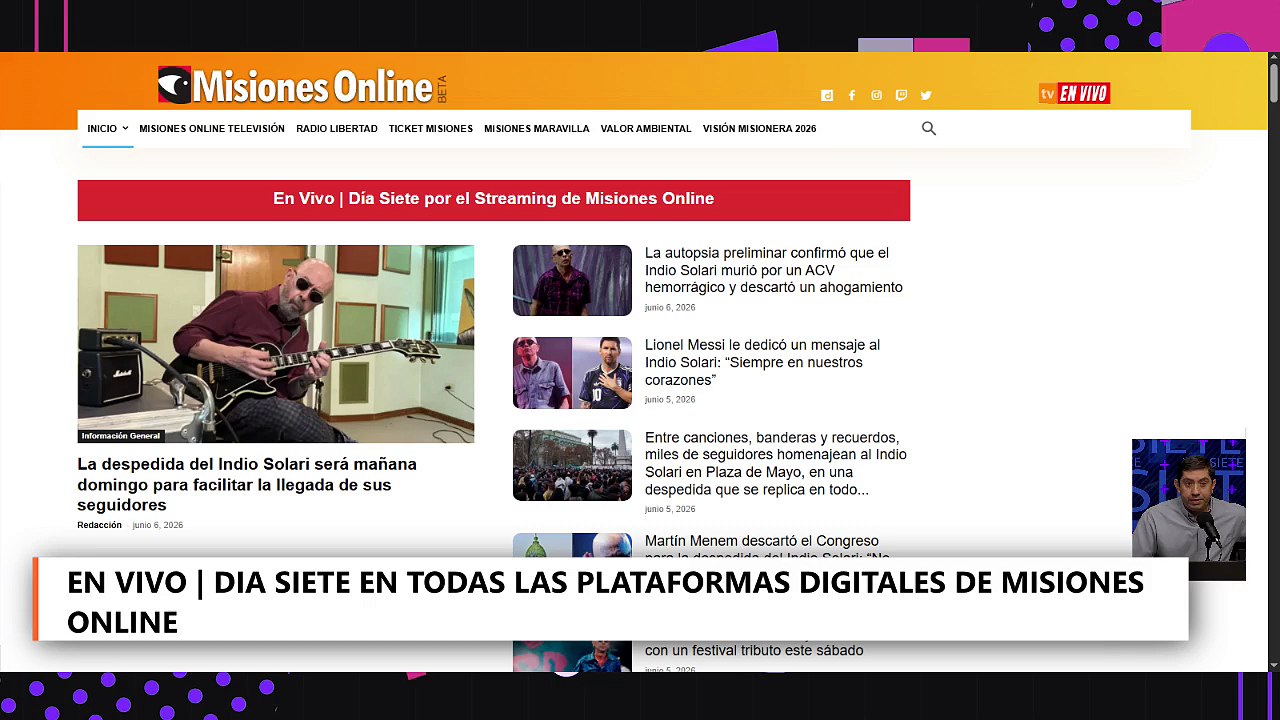Open Lionel Messi mensaje al Indio article
The image size is (1280, 720).
click(763, 362)
